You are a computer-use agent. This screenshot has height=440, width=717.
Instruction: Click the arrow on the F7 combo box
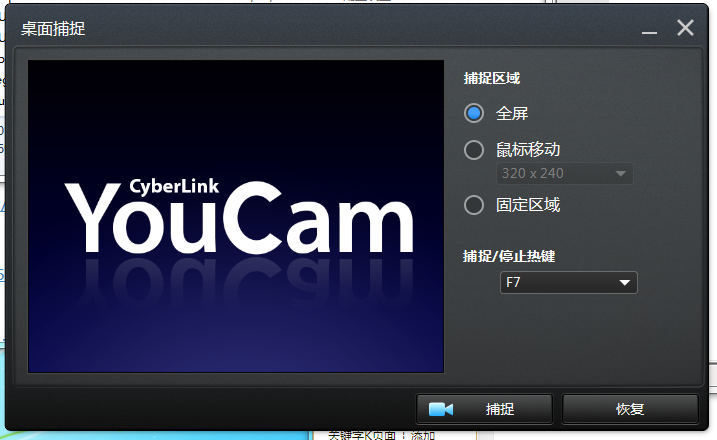[625, 283]
